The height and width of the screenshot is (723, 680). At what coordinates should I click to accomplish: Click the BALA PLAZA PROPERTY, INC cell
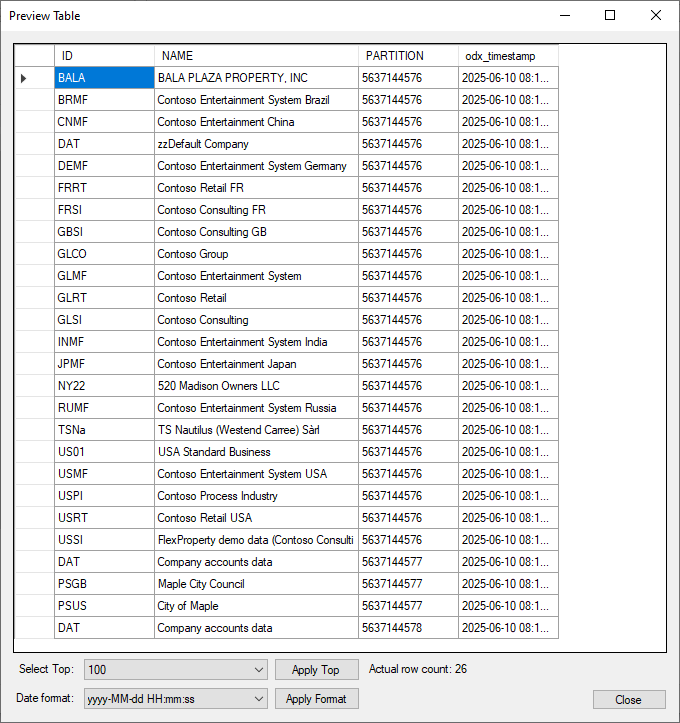tap(256, 78)
